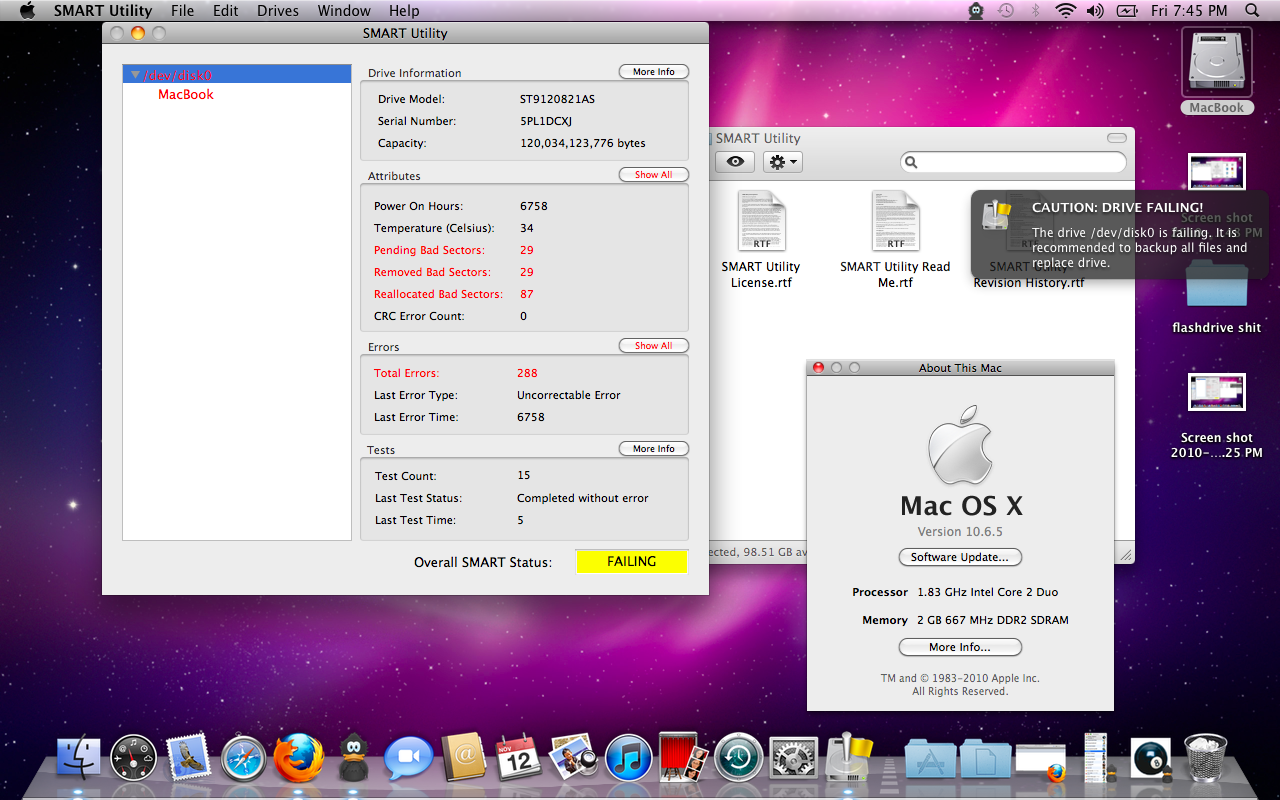The image size is (1280, 800).
Task: Click the yellow FAILING status indicator
Action: (x=632, y=562)
